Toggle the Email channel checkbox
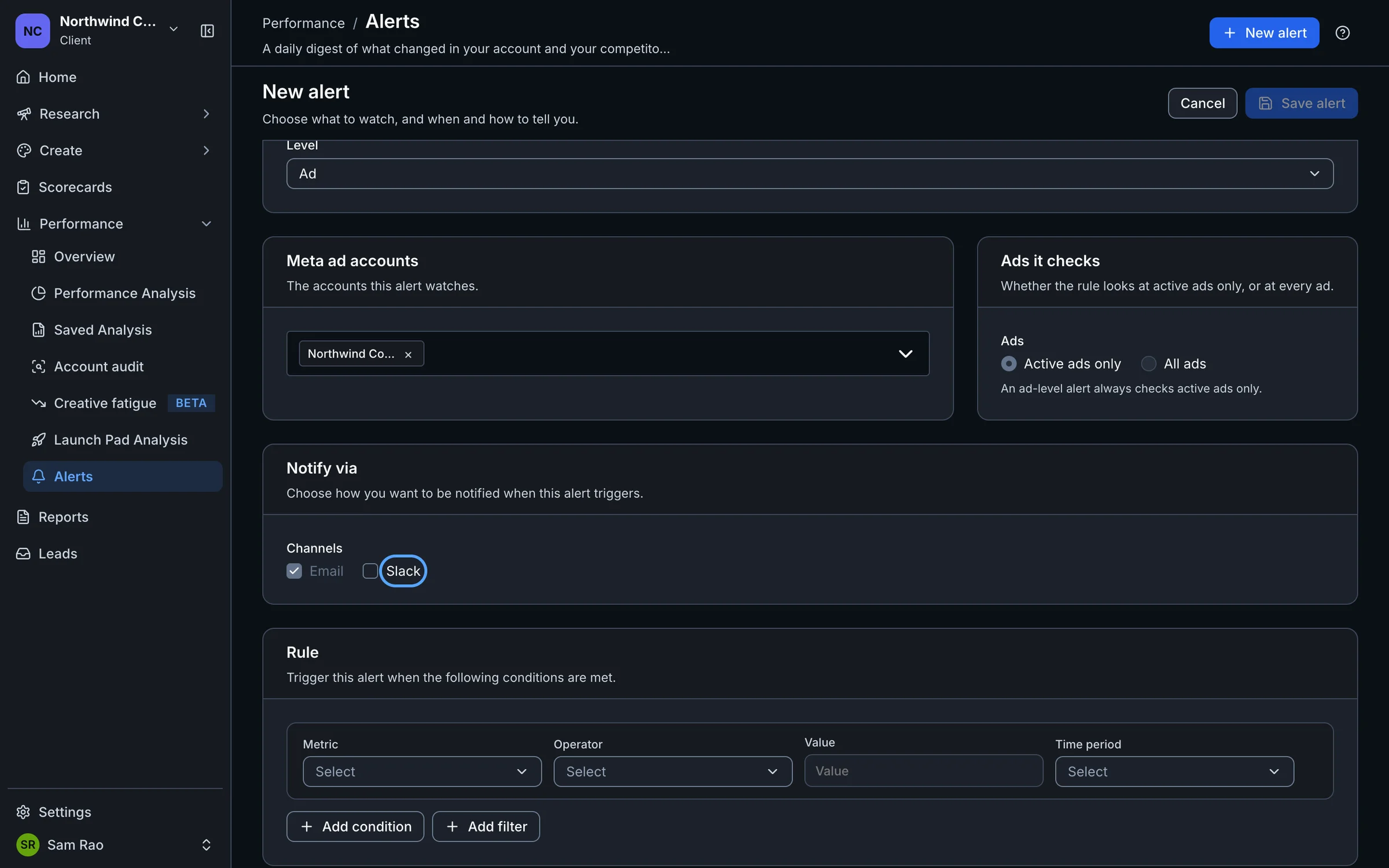The height and width of the screenshot is (868, 1389). (x=294, y=571)
